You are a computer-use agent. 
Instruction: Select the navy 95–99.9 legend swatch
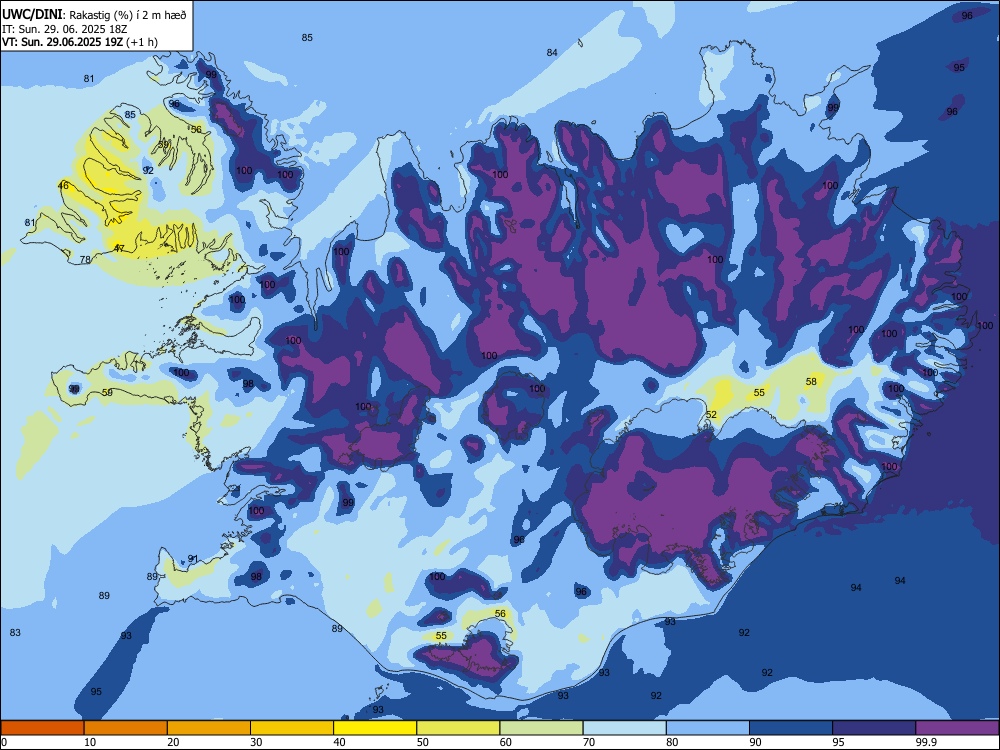click(874, 728)
